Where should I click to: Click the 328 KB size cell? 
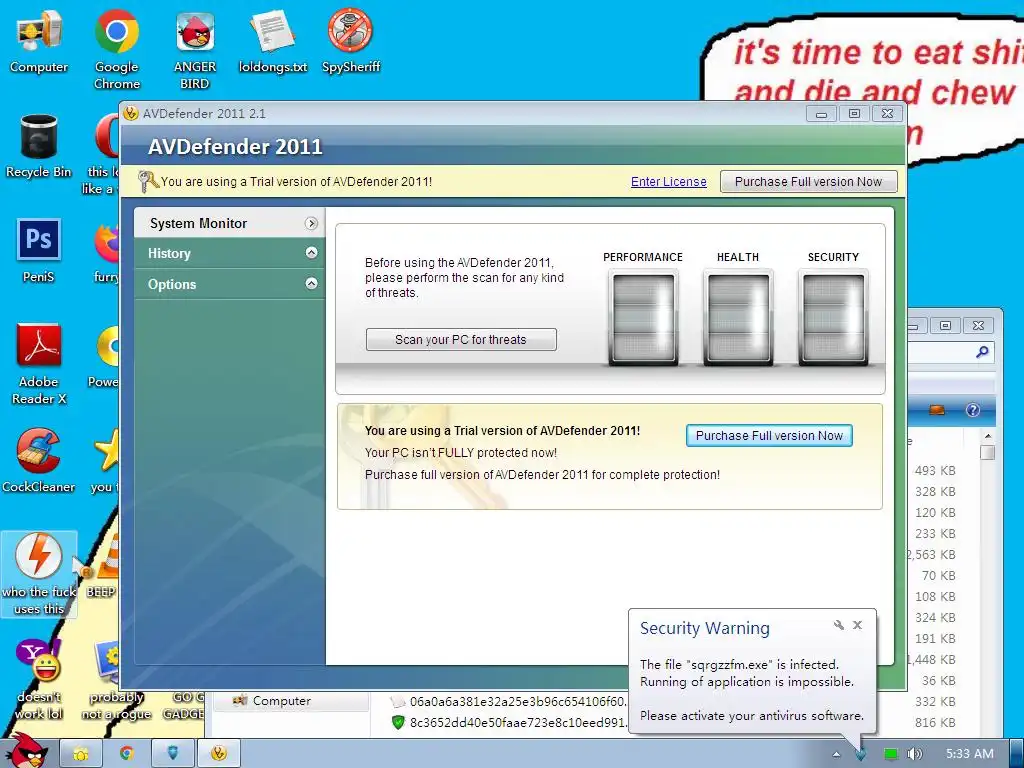(x=935, y=491)
